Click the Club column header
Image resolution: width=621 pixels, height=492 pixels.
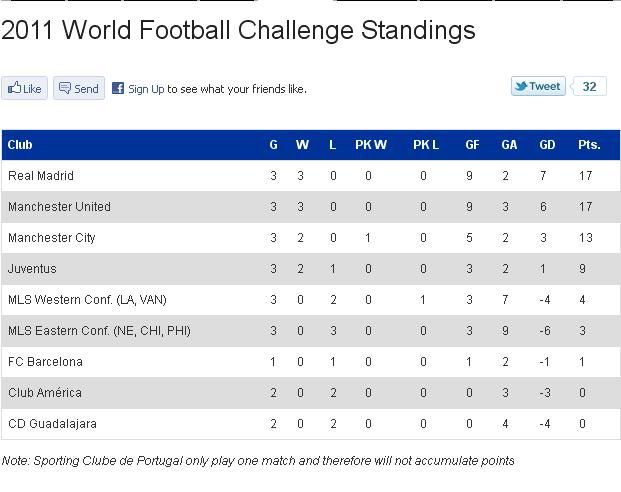(x=20, y=145)
